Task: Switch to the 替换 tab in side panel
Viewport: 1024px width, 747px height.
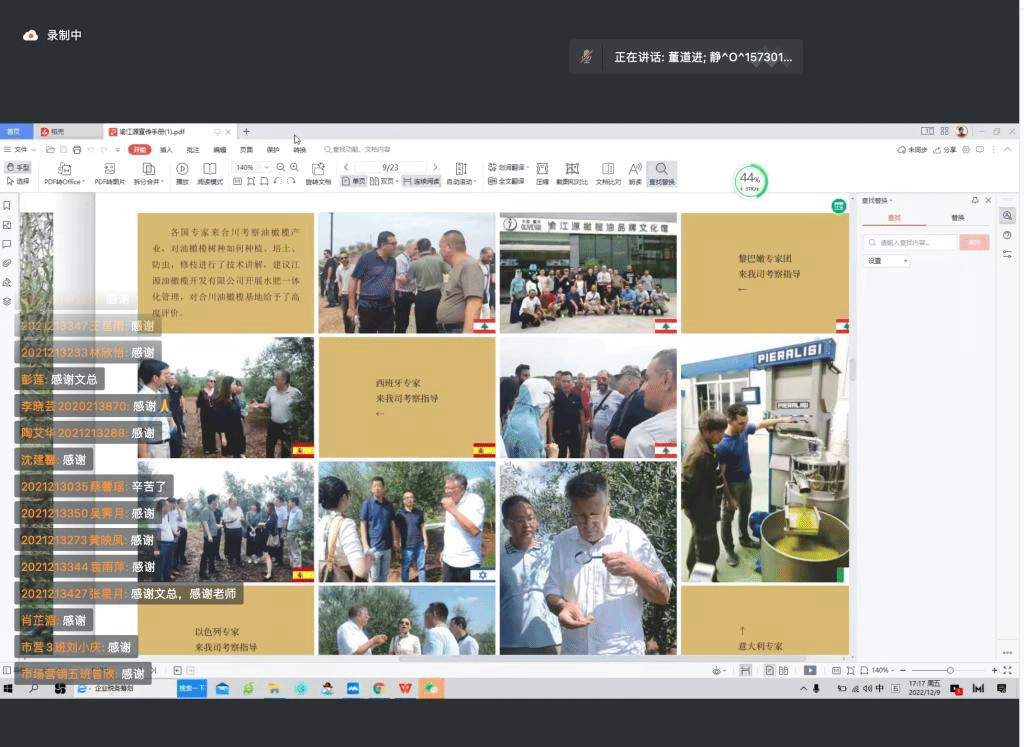Action: tap(957, 217)
